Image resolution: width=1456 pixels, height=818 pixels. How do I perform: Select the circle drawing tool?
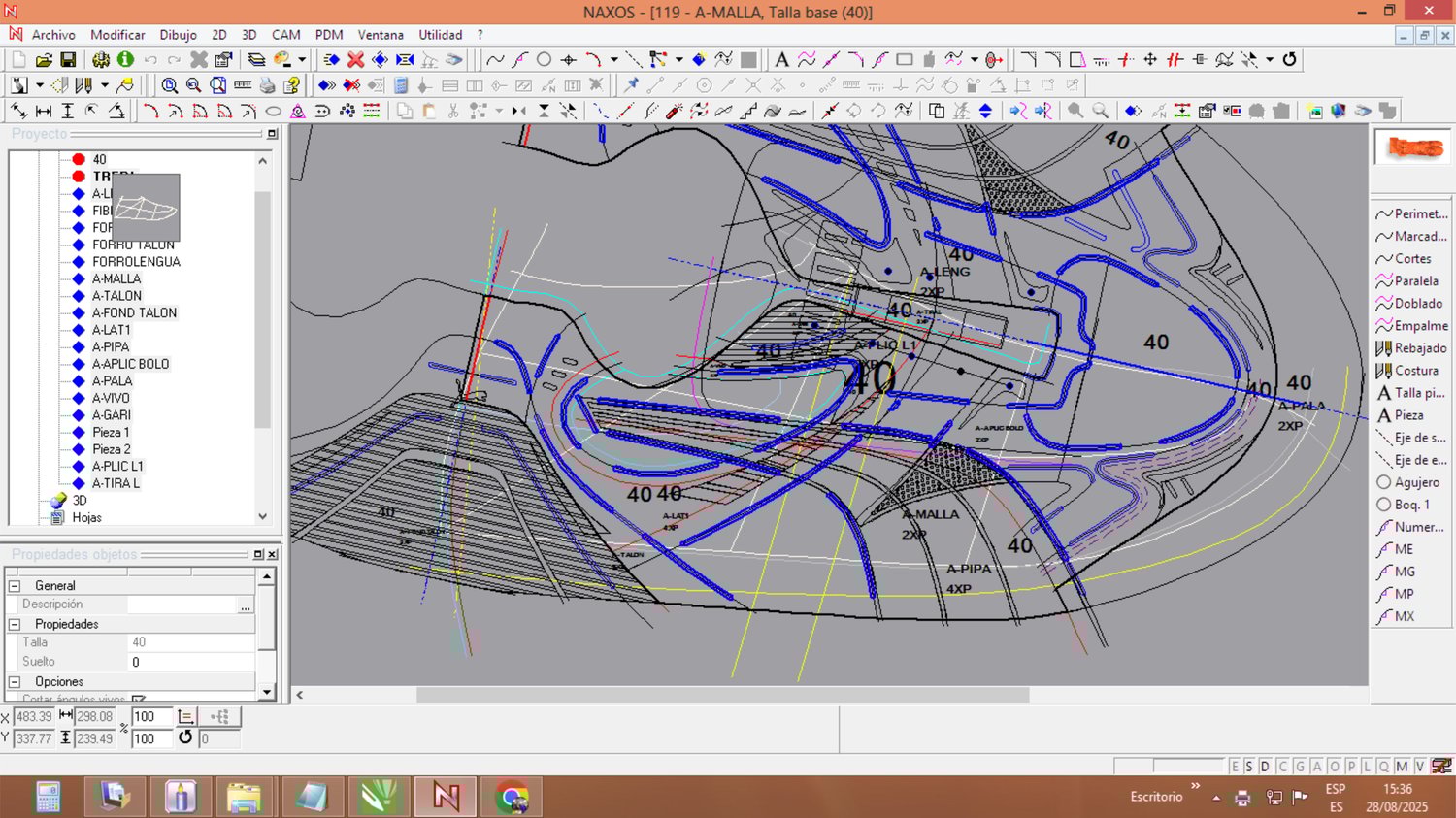pos(544,60)
